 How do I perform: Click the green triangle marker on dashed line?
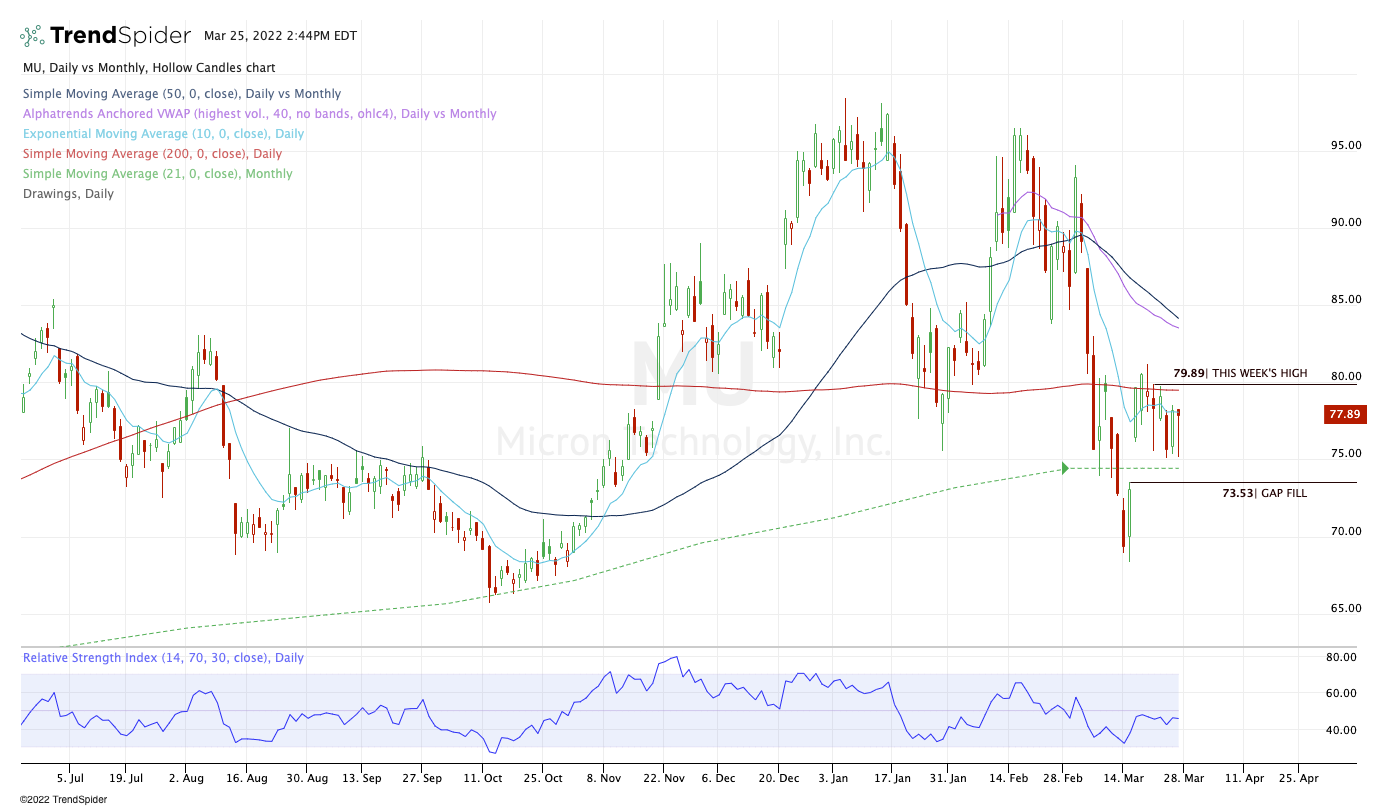coord(1066,468)
